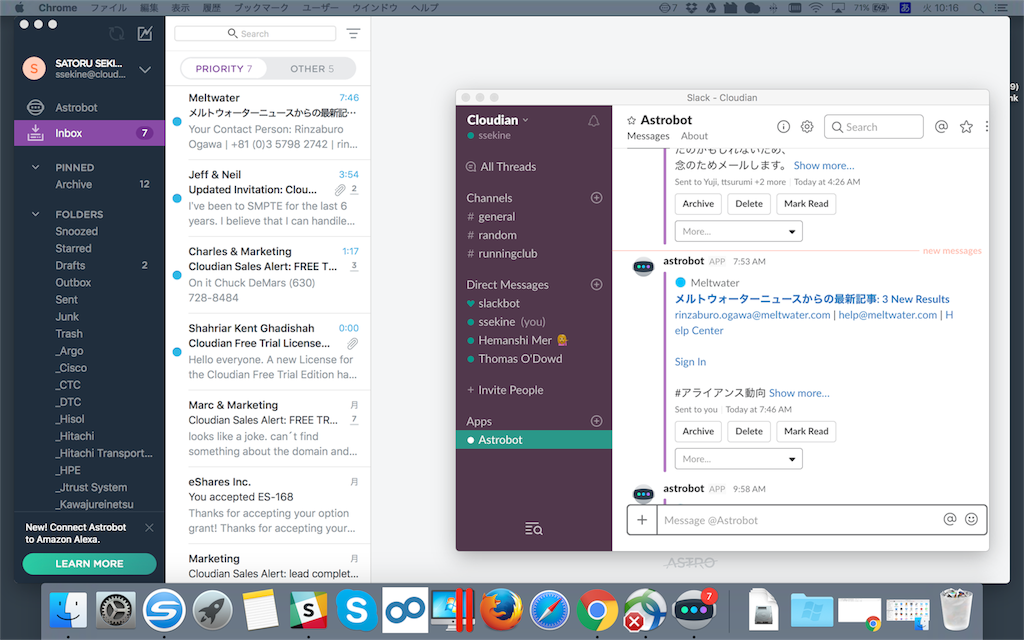Launch Skype from the Dock
This screenshot has width=1024, height=640.
pos(357,609)
